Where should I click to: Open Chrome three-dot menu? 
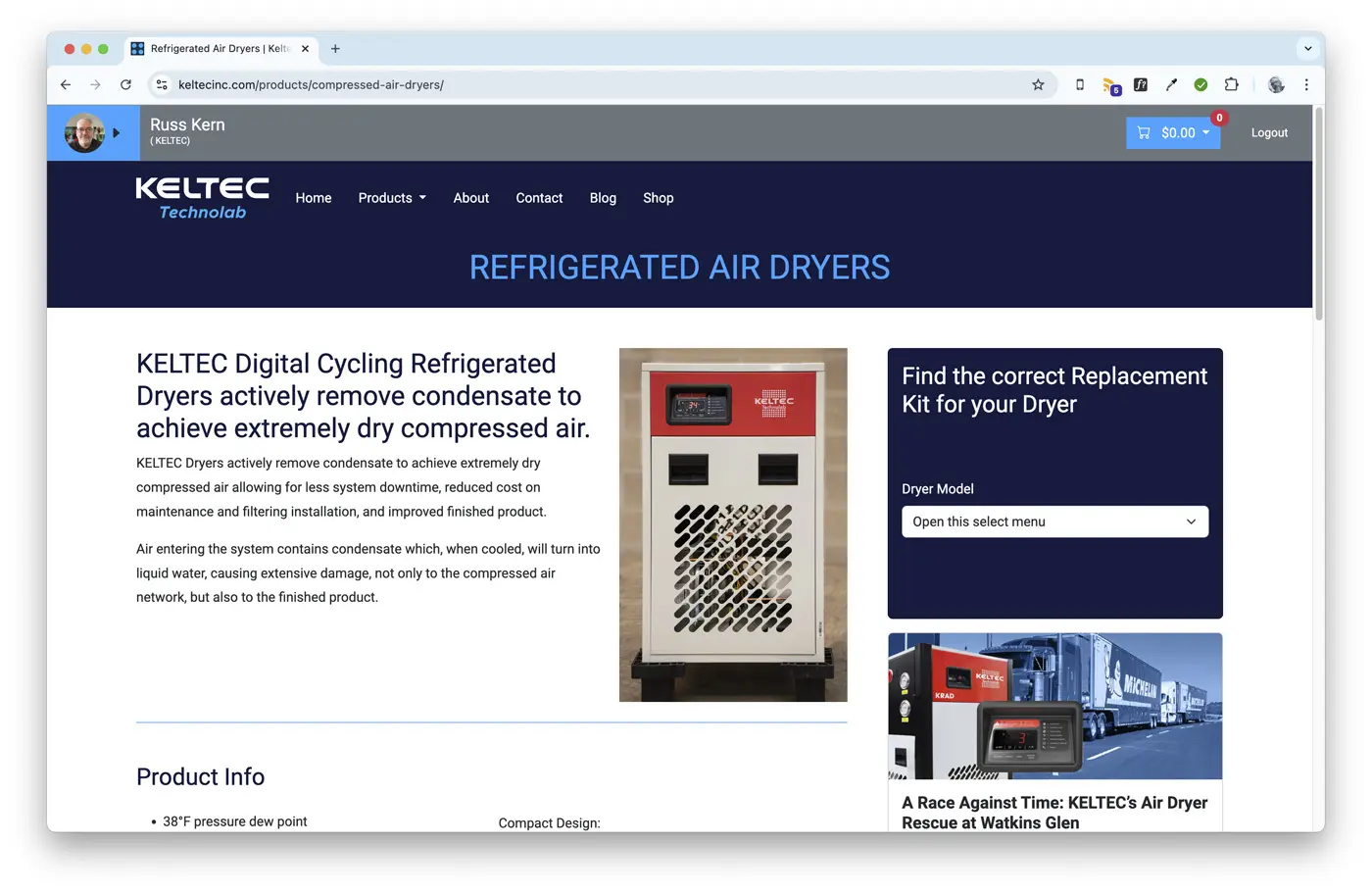click(1306, 85)
